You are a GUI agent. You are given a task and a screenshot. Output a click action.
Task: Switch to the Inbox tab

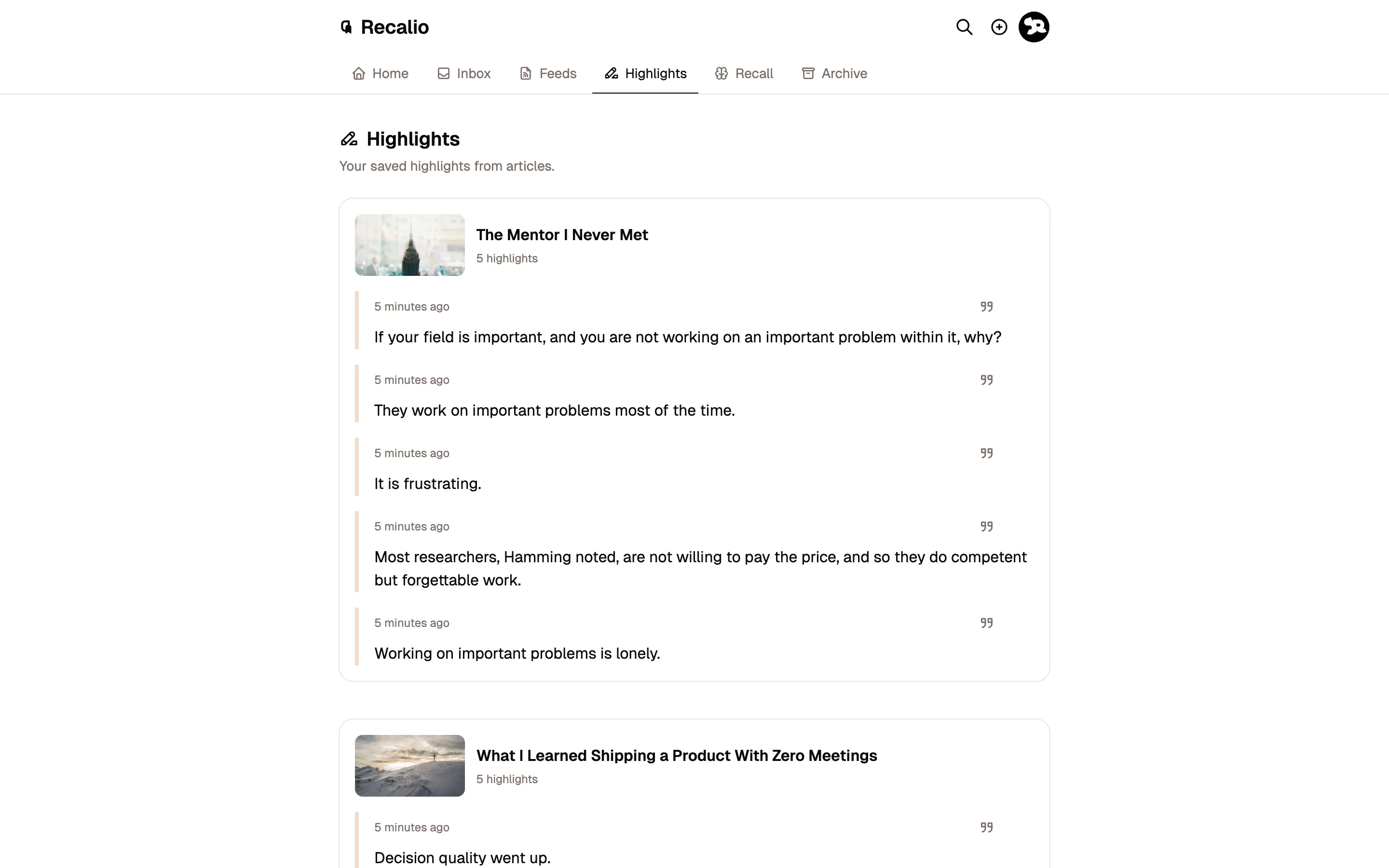click(464, 73)
